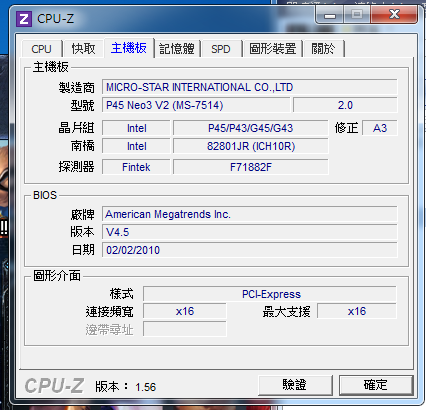
Task: Click the CPU-Z logo at bottom left
Action: 55,386
